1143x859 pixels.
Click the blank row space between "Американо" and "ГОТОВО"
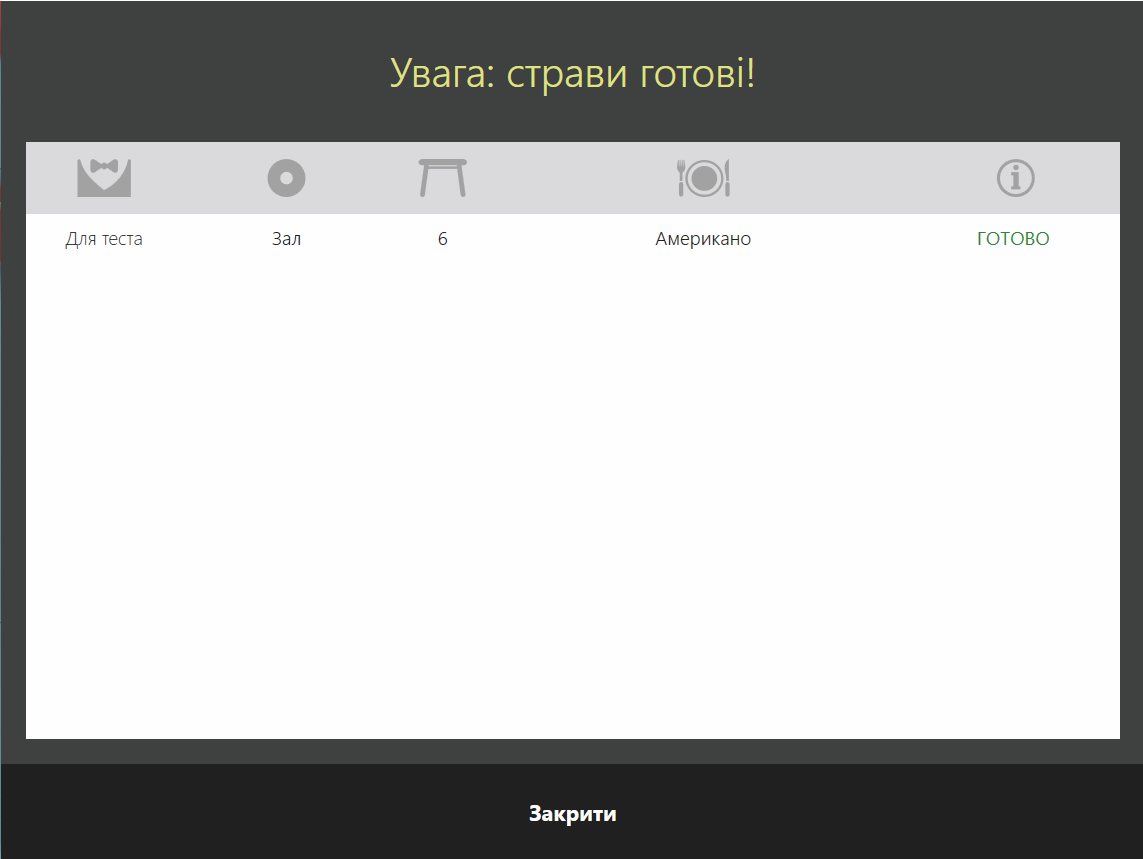(x=860, y=239)
